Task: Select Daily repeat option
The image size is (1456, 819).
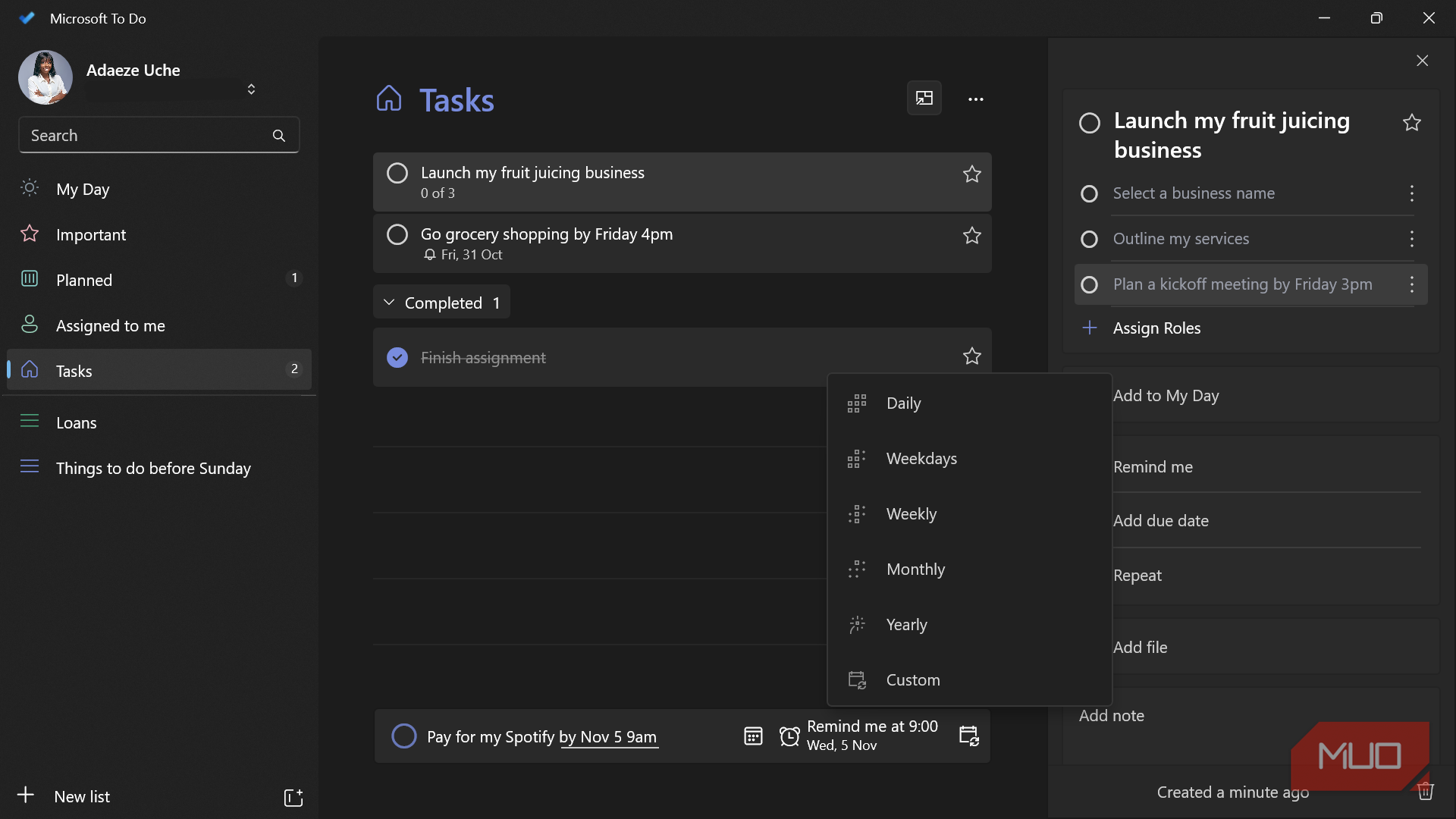Action: (x=969, y=403)
